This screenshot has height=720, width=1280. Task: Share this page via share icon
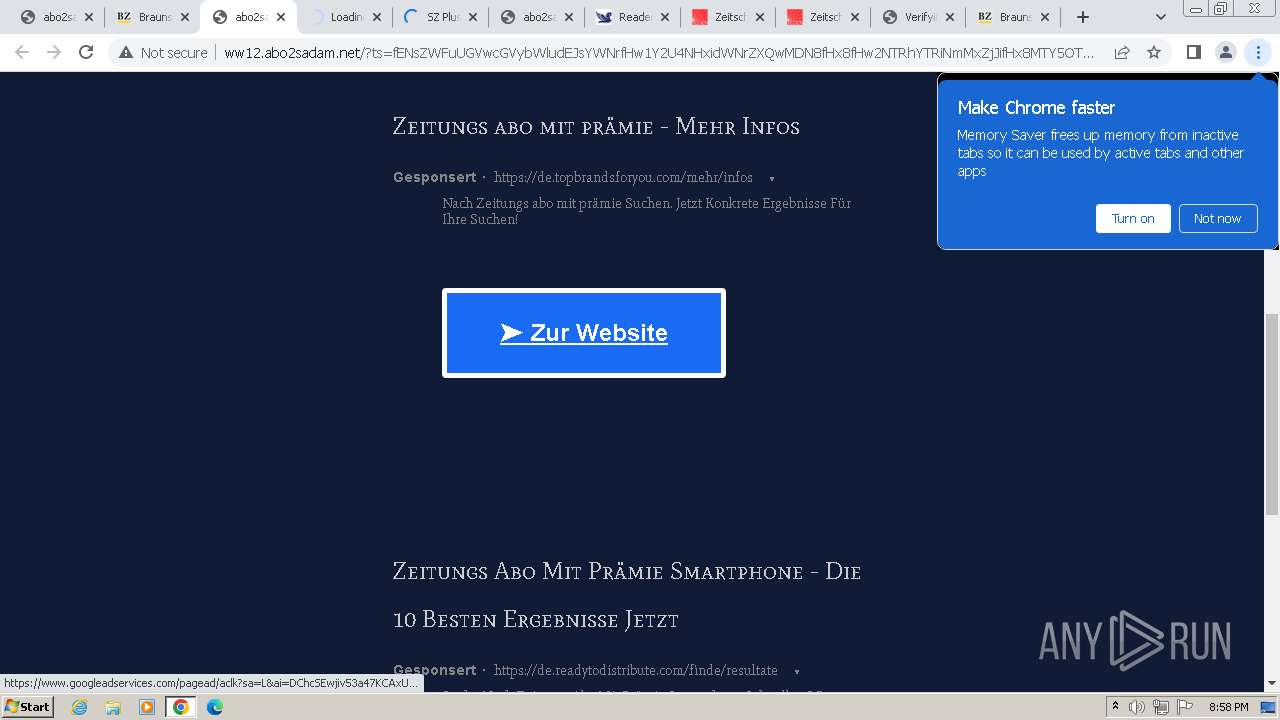click(x=1122, y=52)
